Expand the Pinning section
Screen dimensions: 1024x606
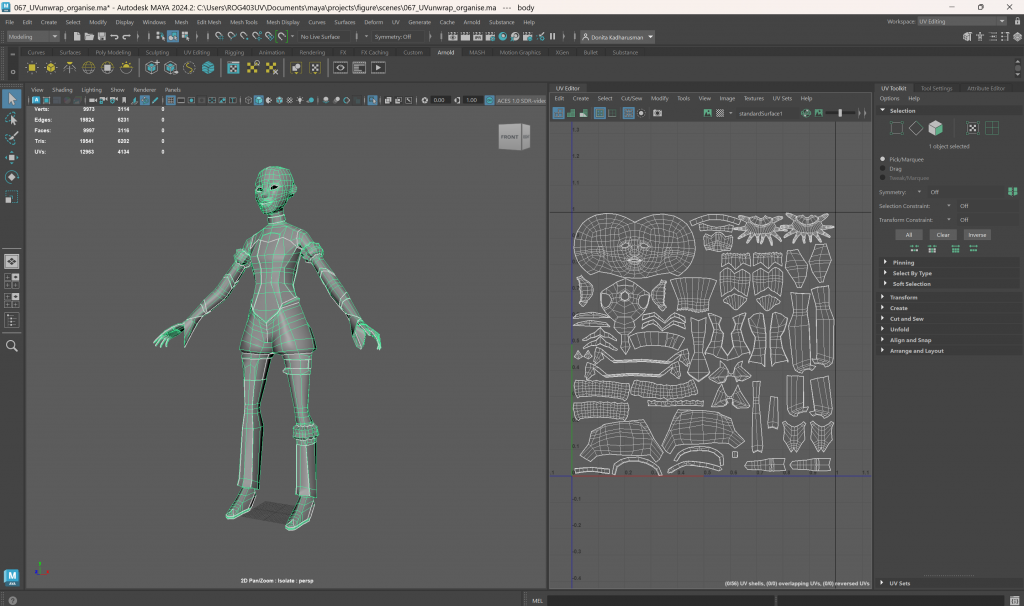[903, 263]
